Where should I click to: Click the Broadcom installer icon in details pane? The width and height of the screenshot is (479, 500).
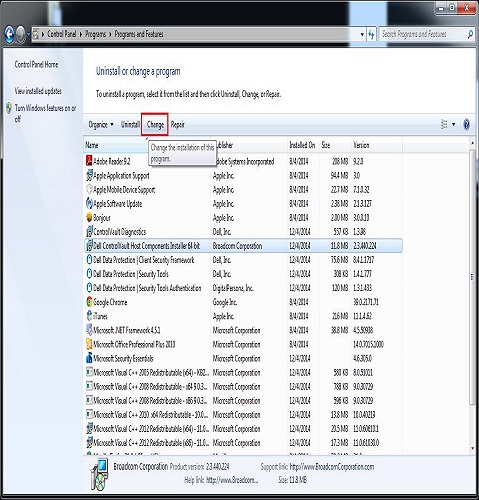pyautogui.click(x=99, y=475)
